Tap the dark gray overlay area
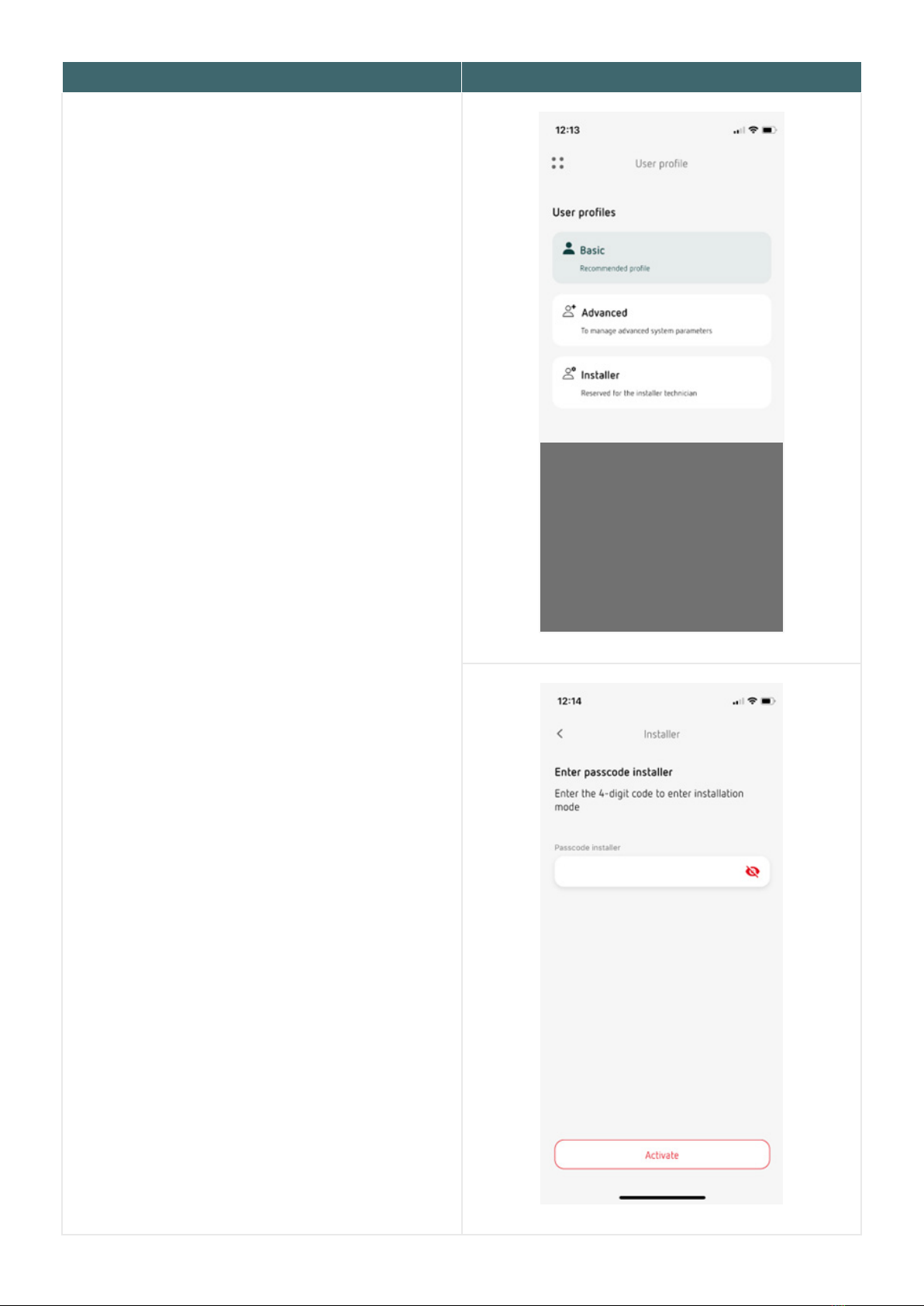 click(x=661, y=536)
